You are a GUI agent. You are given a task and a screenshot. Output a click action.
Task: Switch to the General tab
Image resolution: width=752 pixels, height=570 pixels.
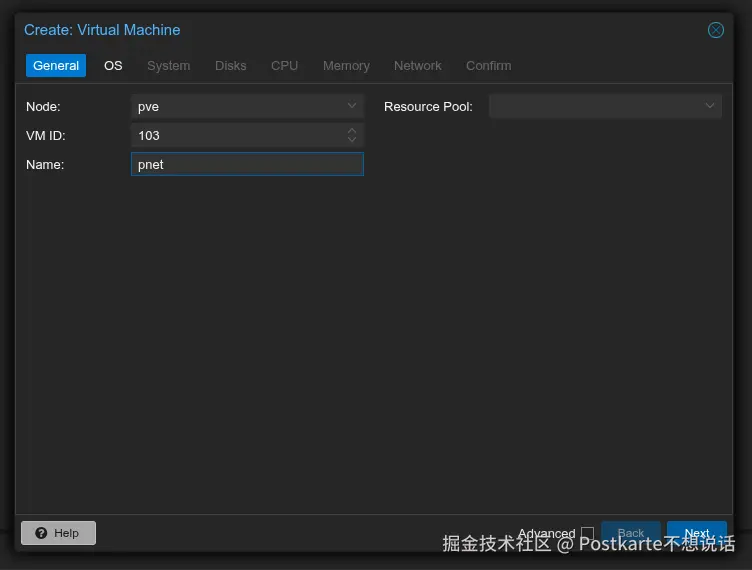click(56, 66)
